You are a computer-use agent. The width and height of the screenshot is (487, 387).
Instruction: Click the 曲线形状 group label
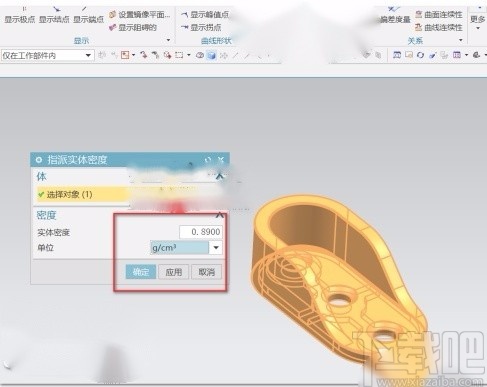point(216,41)
